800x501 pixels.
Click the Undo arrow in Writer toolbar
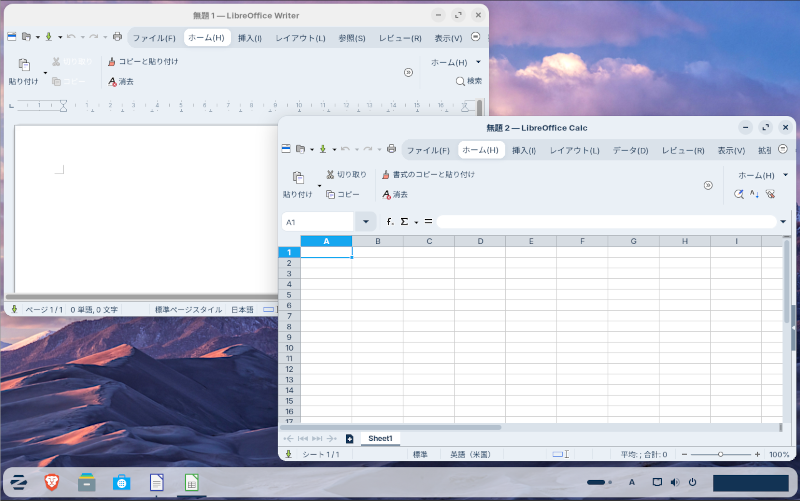pyautogui.click(x=71, y=36)
